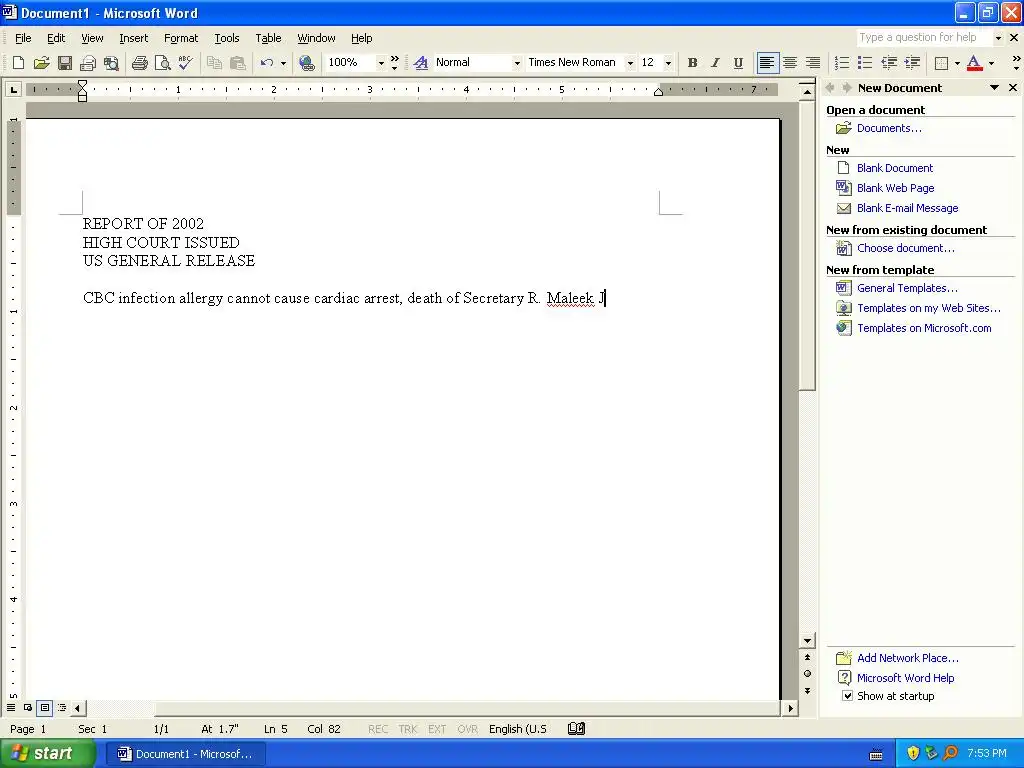Viewport: 1024px width, 768px height.
Task: Click the vertical scrollbar down arrow
Action: click(x=807, y=641)
